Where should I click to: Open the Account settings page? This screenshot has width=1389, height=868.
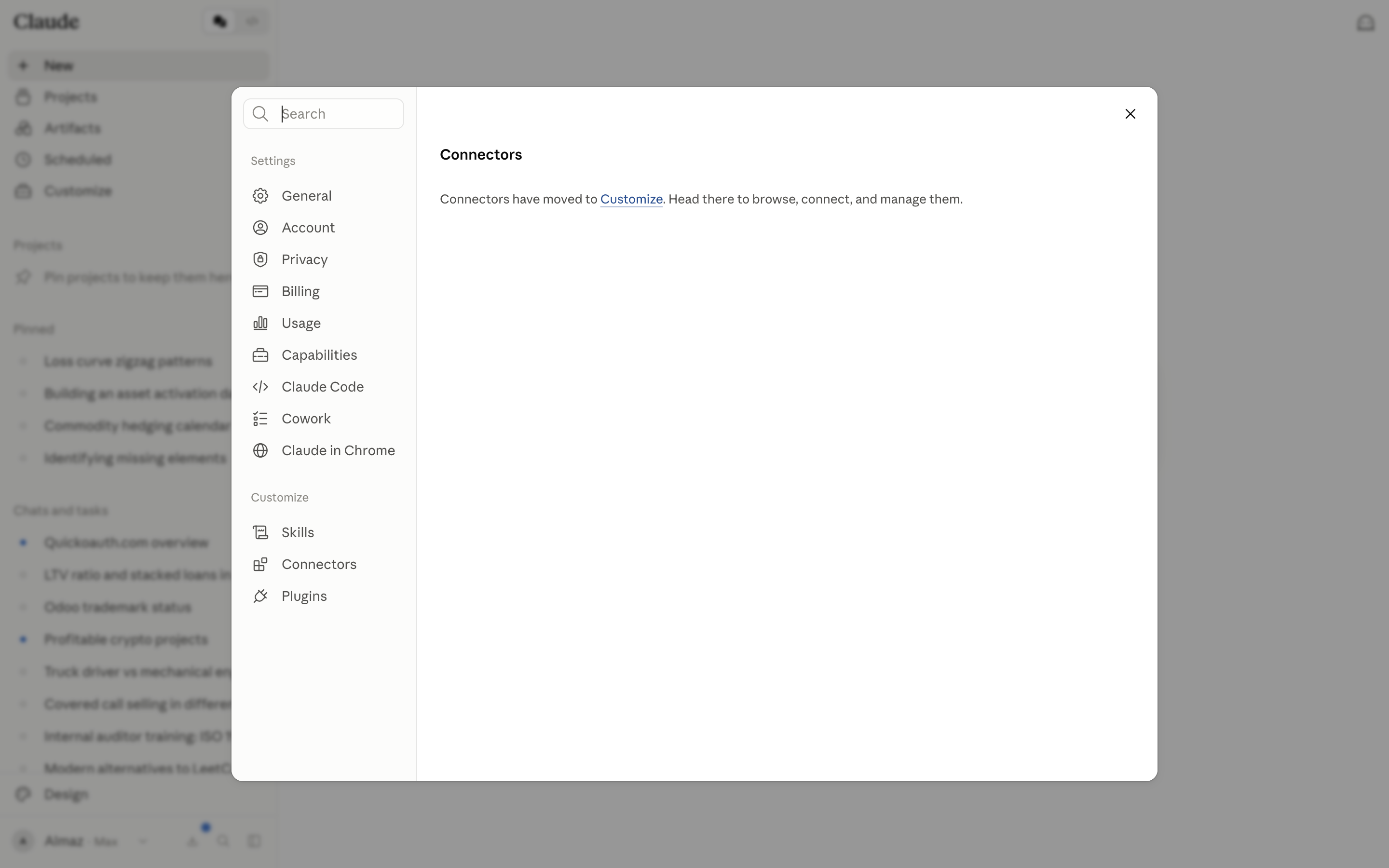coord(324,228)
